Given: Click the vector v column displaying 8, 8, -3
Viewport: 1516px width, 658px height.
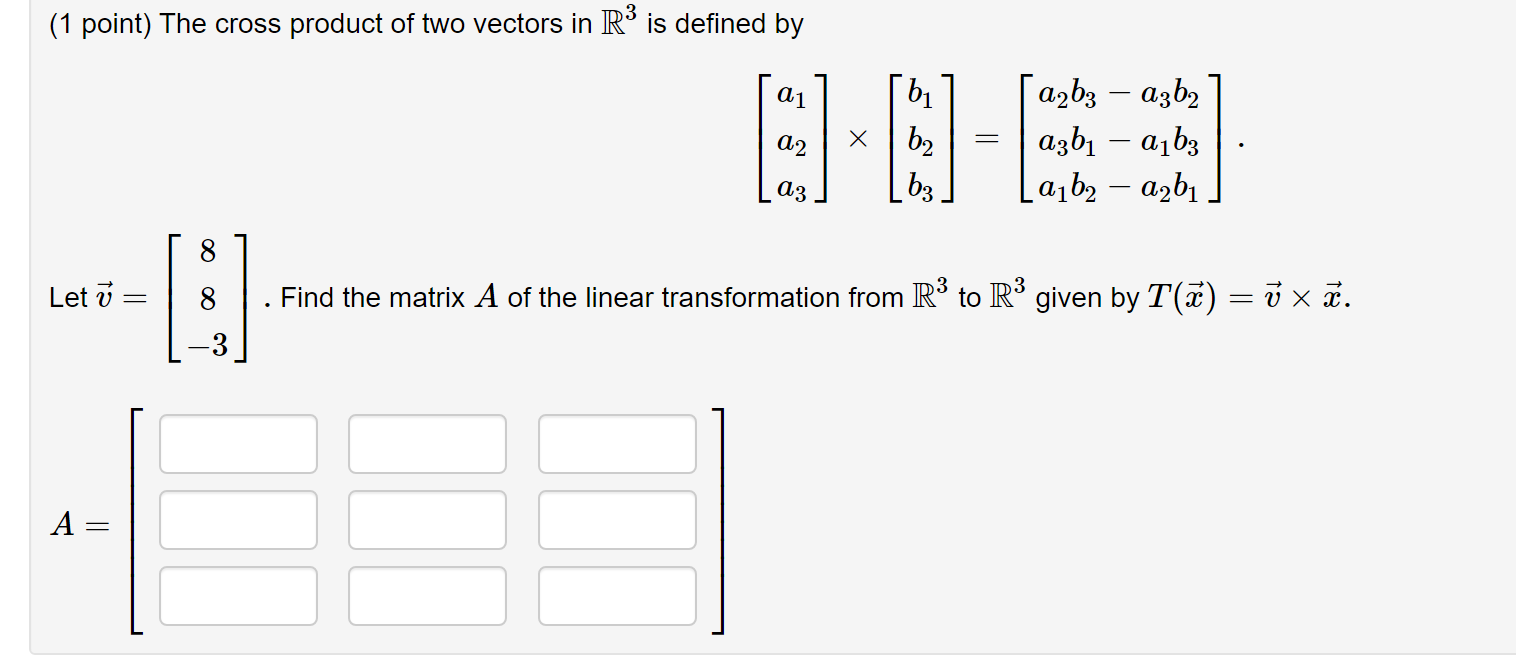Looking at the screenshot, I should tap(207, 296).
